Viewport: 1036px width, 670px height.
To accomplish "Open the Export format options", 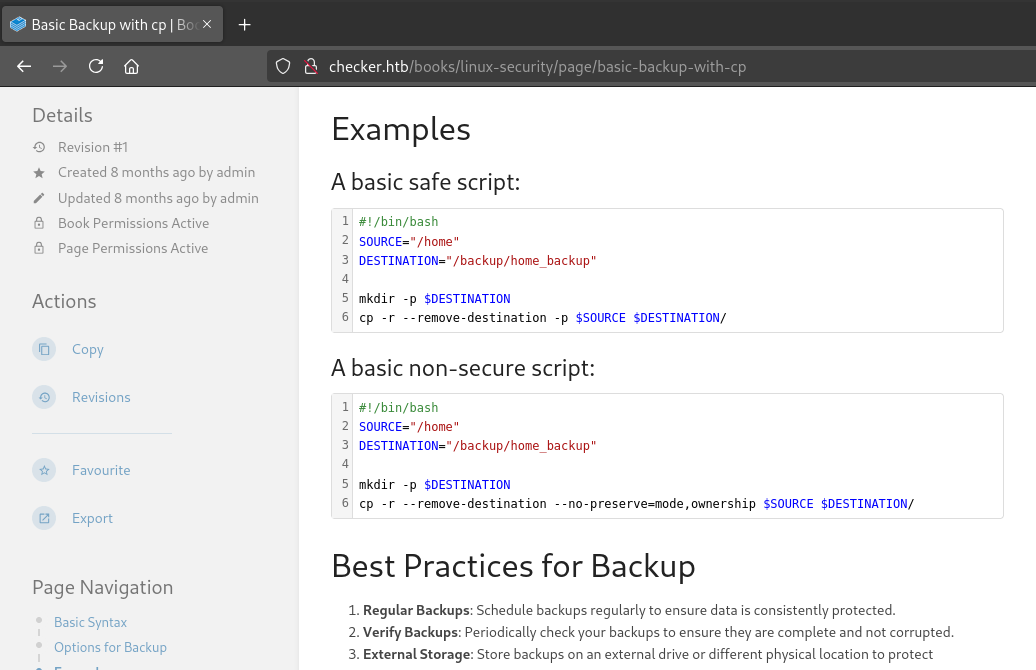I will click(92, 518).
